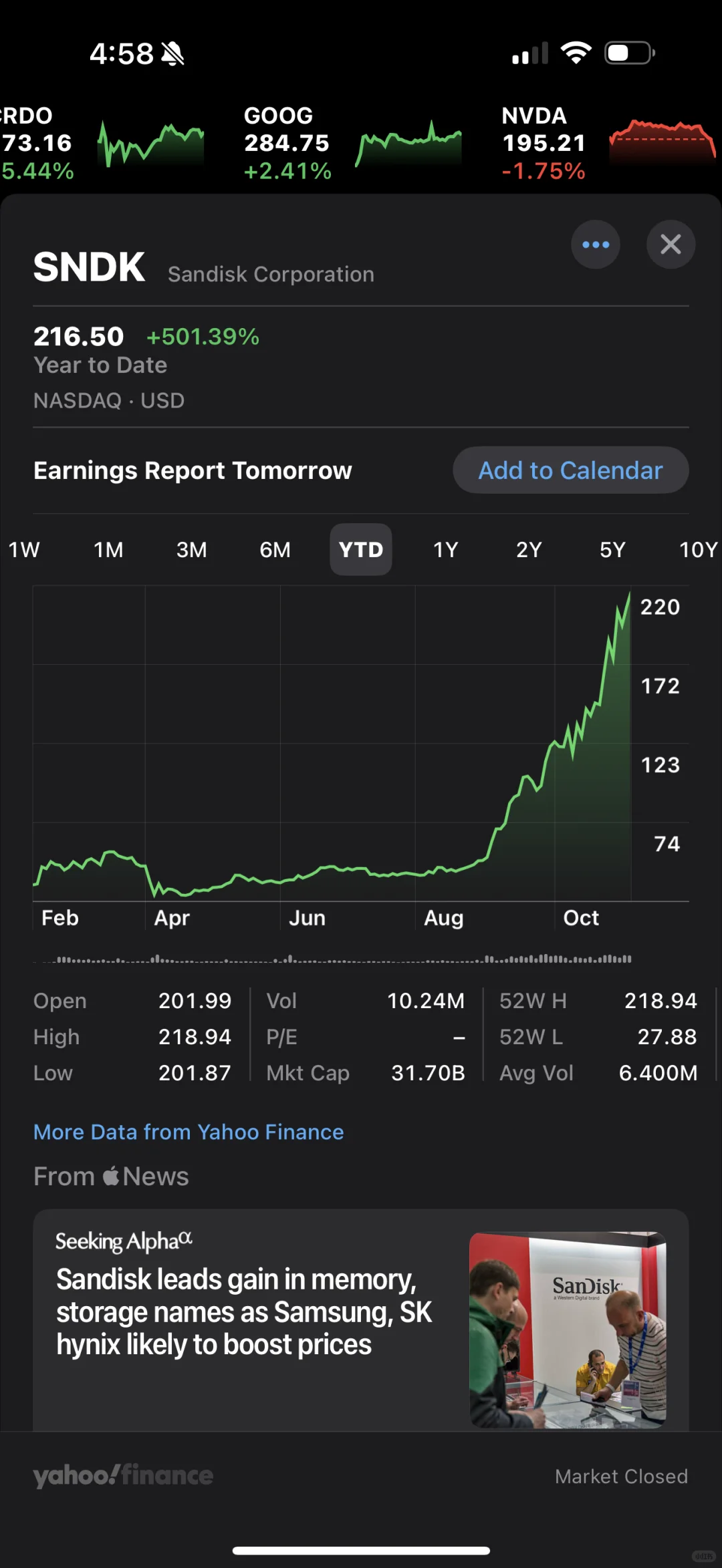Tap the Avg Vol value 6.400M
The height and width of the screenshot is (1568, 722).
[x=658, y=1072]
